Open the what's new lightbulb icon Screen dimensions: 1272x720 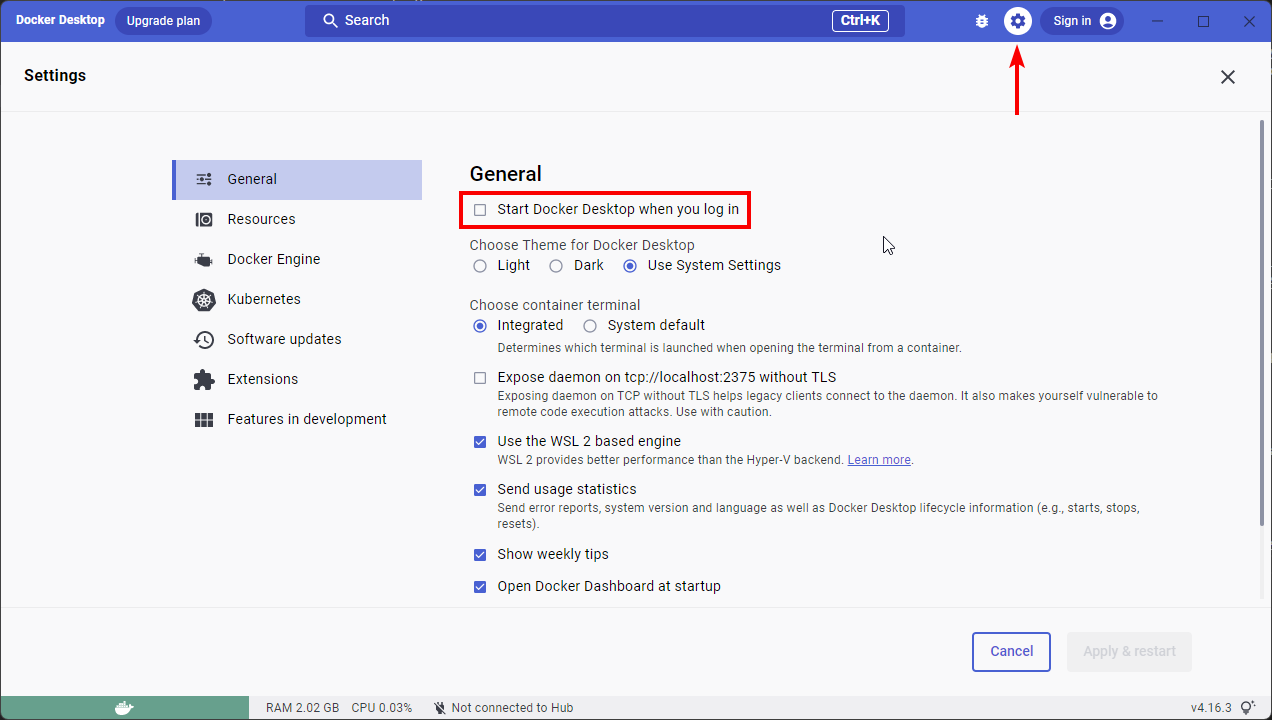tap(1247, 707)
